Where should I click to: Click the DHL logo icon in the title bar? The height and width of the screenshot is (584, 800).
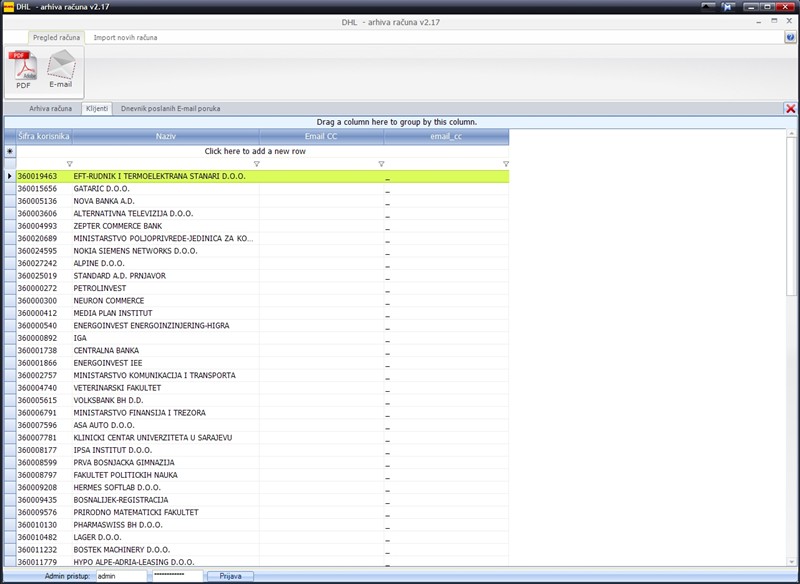(x=8, y=7)
